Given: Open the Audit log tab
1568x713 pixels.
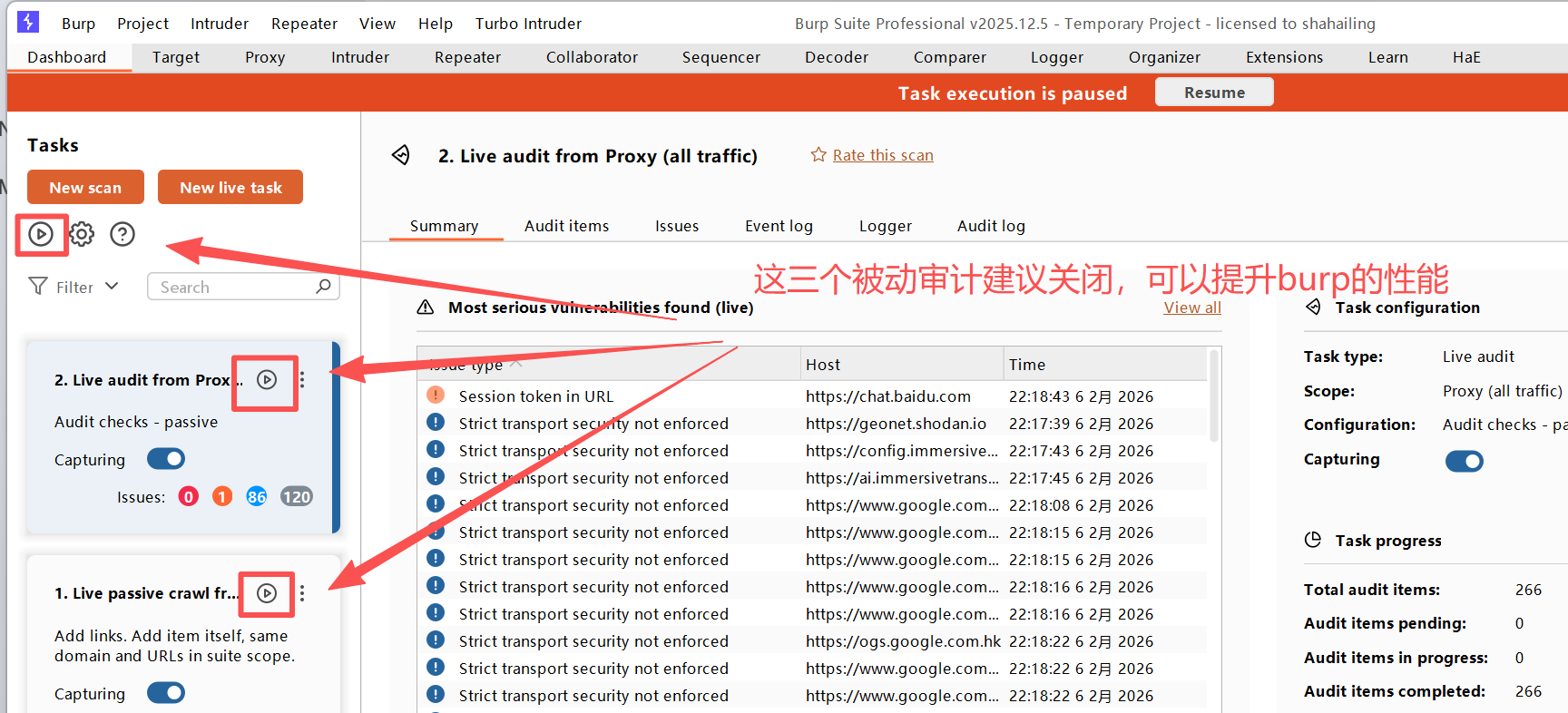Looking at the screenshot, I should click(991, 226).
